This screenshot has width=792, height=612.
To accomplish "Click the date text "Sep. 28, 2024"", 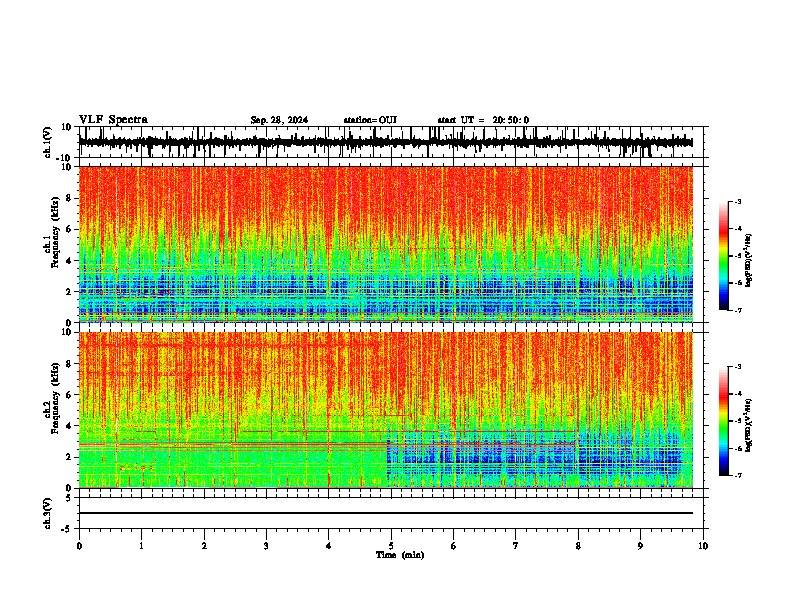I will pyautogui.click(x=279, y=120).
